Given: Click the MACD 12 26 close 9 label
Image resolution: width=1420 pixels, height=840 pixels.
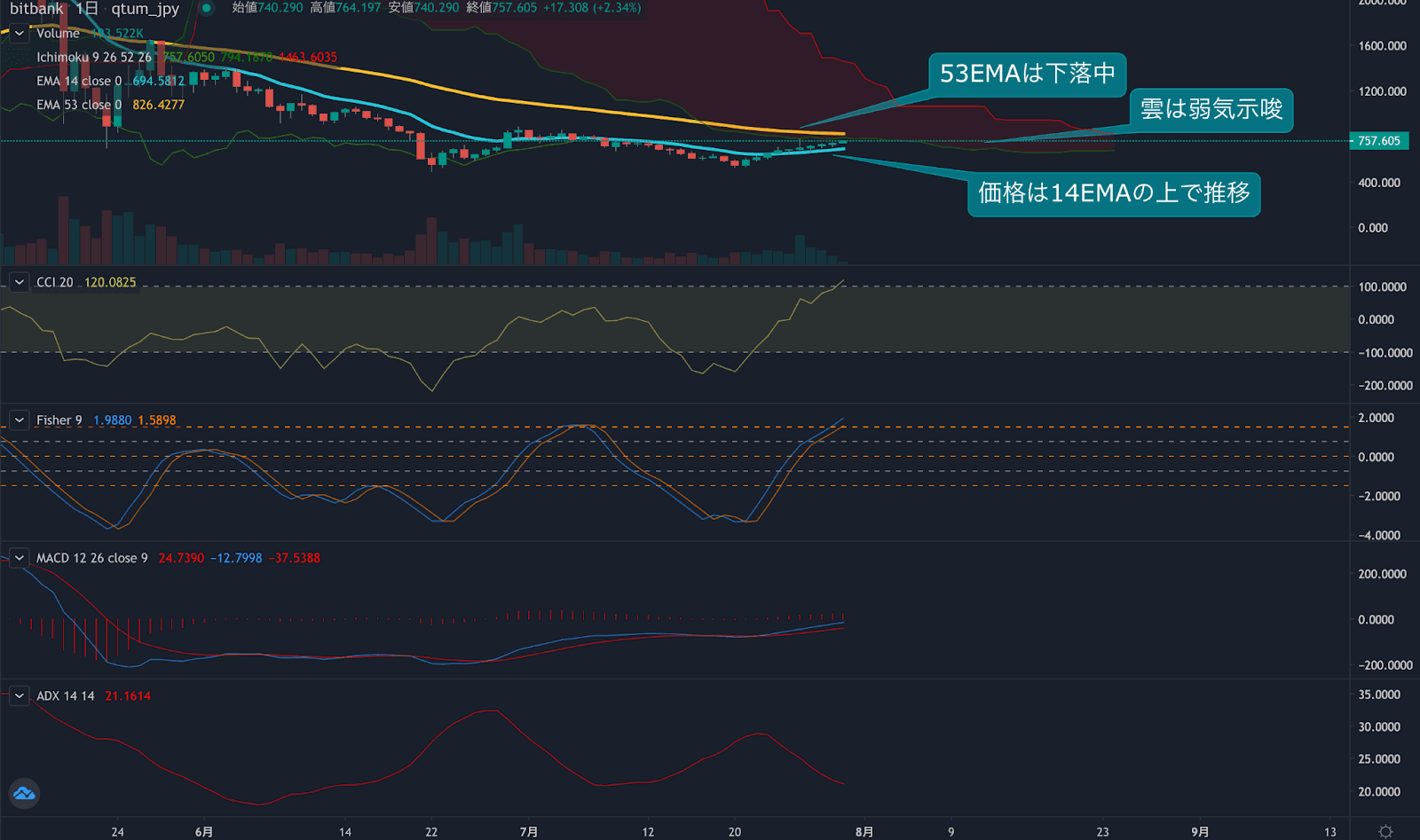Looking at the screenshot, I should pos(91,558).
